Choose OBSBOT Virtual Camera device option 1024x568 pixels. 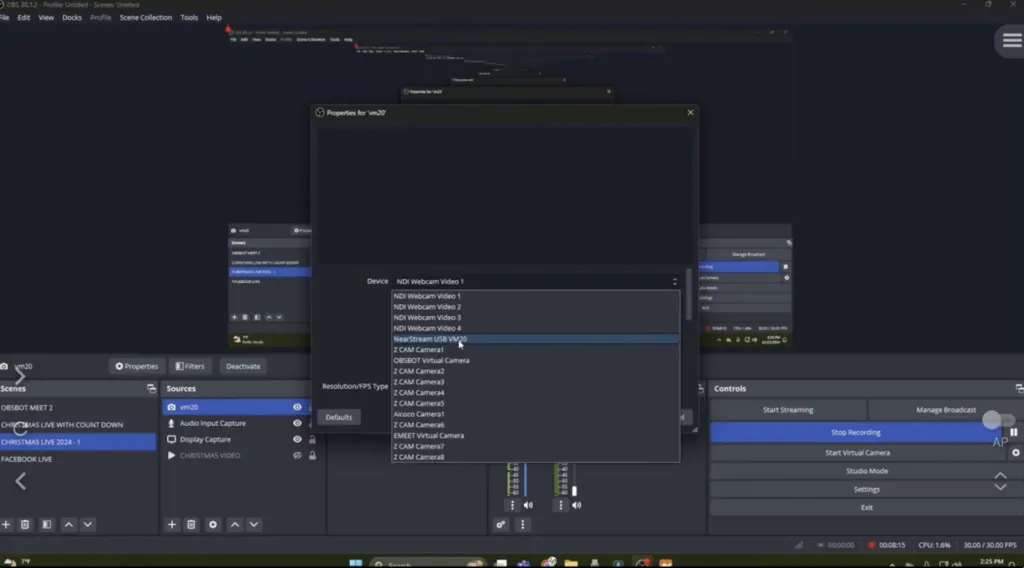(x=536, y=360)
